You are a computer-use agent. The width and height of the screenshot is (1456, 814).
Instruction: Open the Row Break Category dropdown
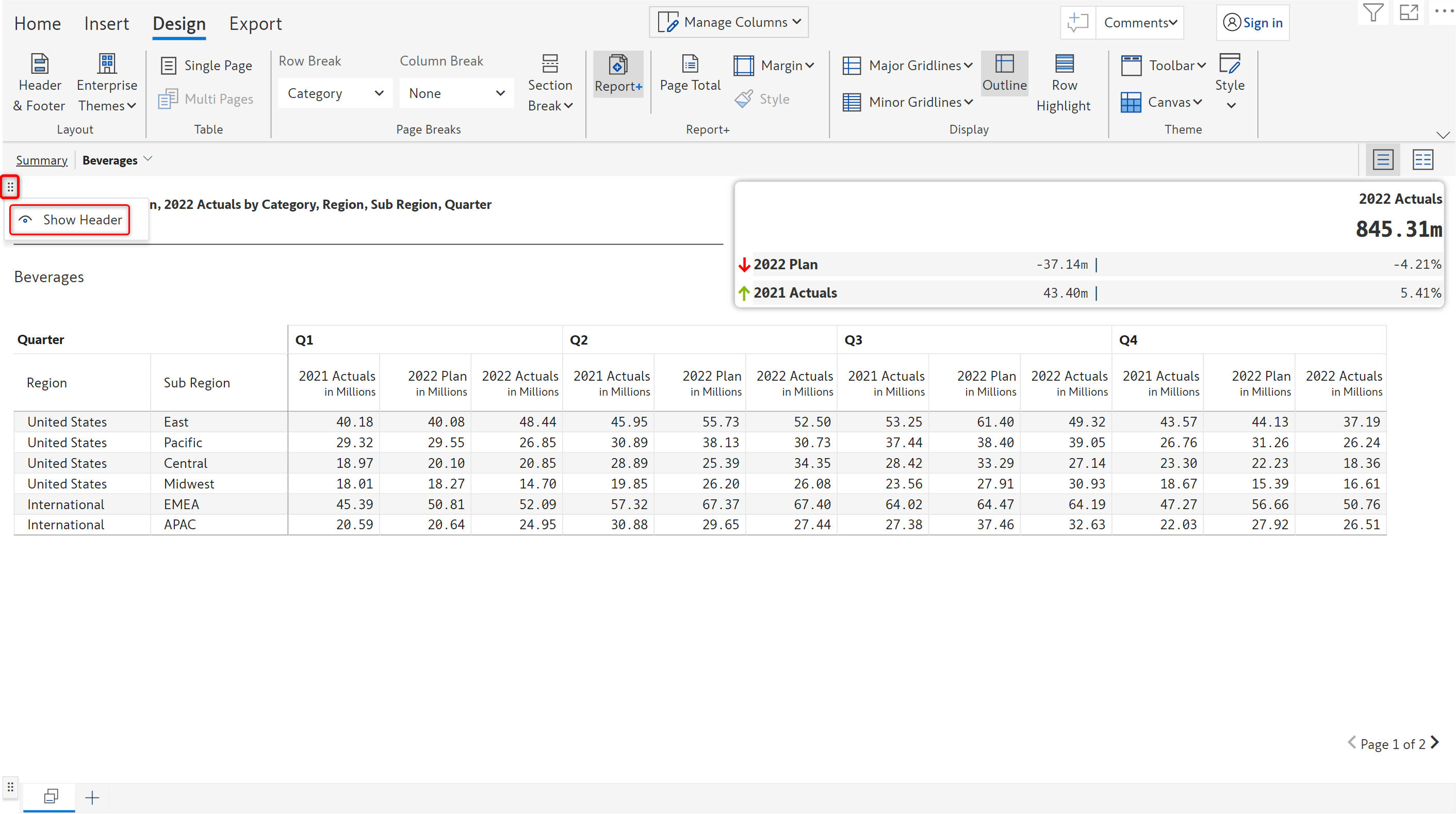(x=335, y=93)
